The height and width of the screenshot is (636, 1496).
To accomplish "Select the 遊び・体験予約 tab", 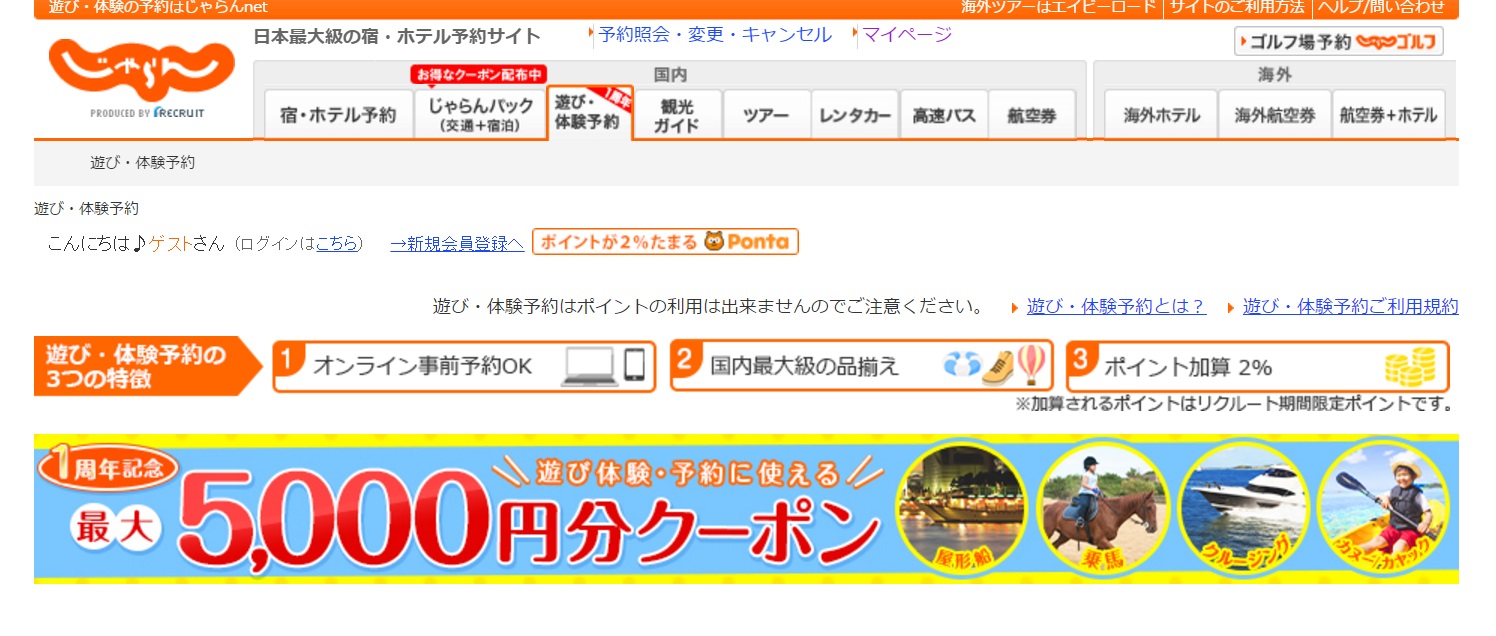I will [x=590, y=113].
